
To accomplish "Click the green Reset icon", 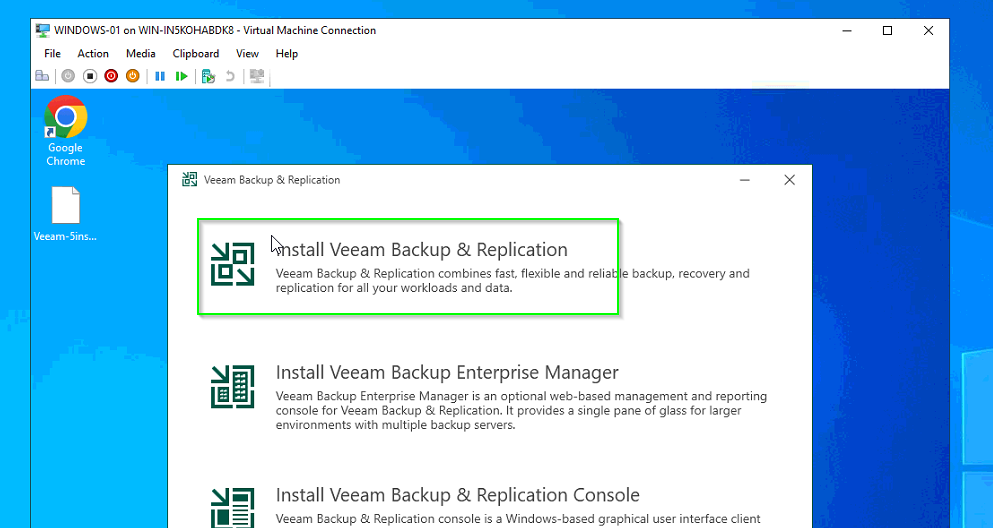I will (x=182, y=77).
